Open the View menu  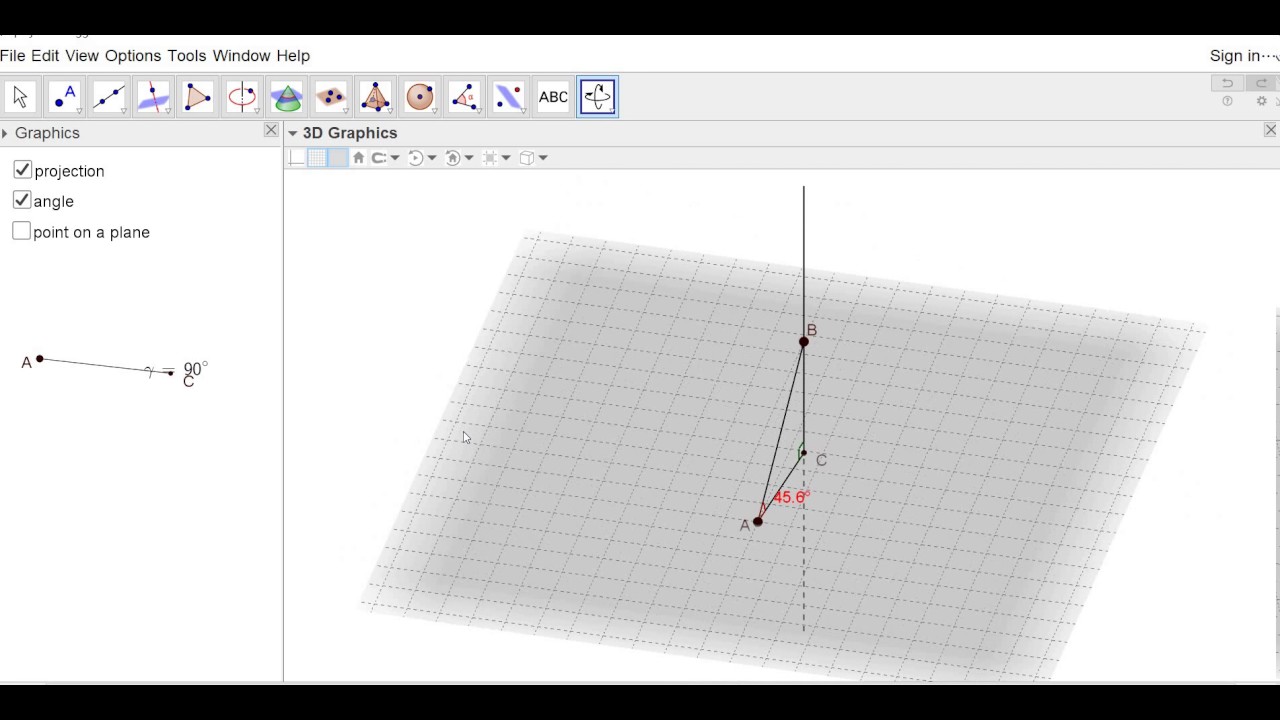pyautogui.click(x=82, y=56)
